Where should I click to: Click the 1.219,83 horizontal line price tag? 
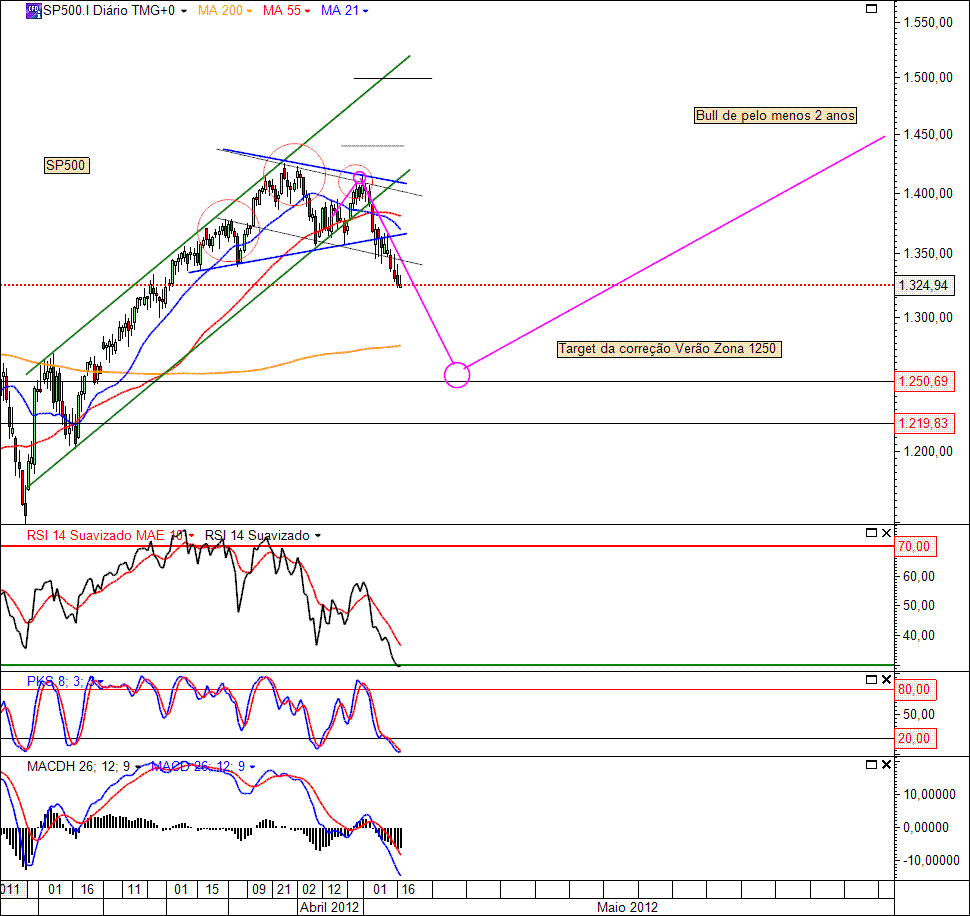pos(924,423)
